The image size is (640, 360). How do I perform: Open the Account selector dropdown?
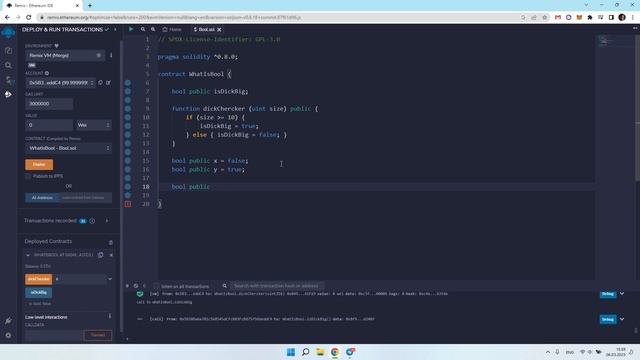(x=60, y=83)
